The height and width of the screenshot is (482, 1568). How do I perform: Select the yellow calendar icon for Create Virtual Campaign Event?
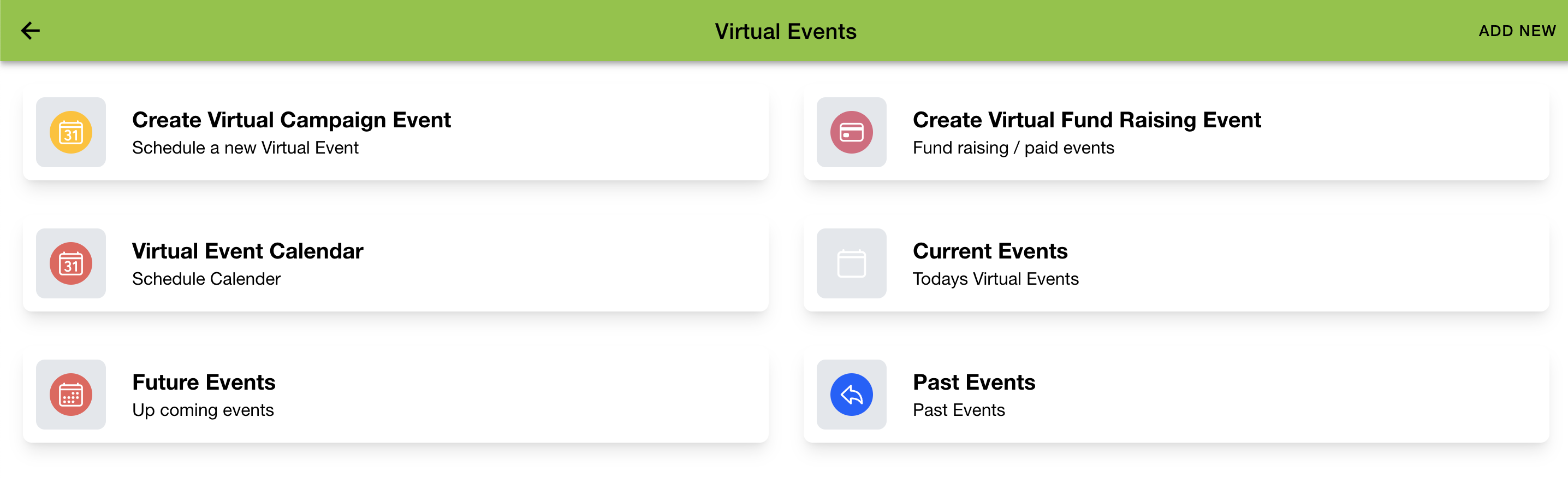pyautogui.click(x=71, y=132)
